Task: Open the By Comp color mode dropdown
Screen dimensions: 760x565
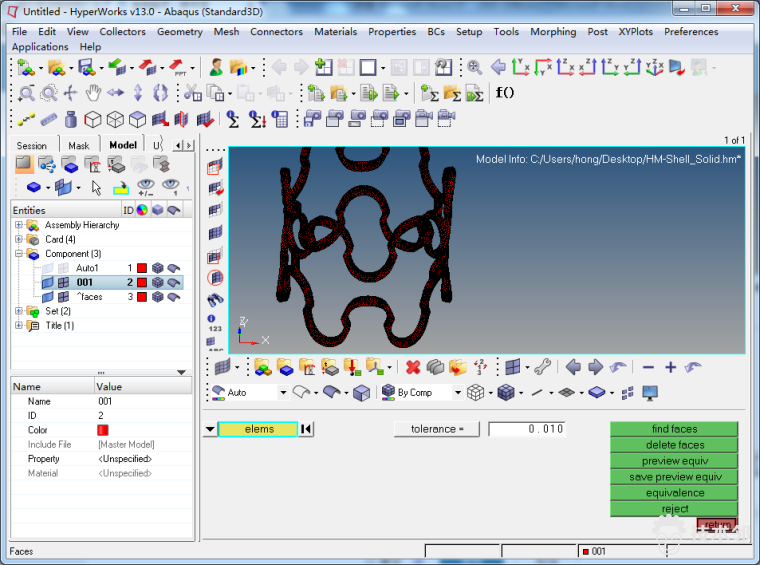Action: [458, 393]
